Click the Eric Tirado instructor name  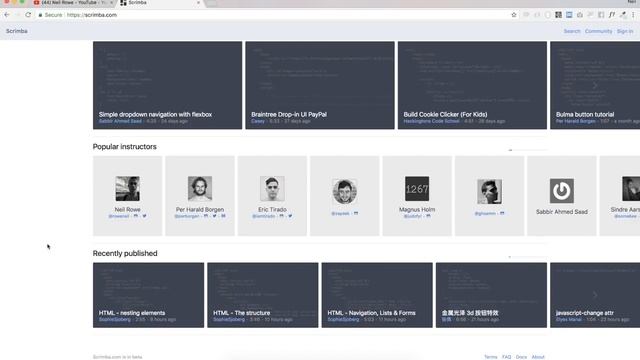272,209
